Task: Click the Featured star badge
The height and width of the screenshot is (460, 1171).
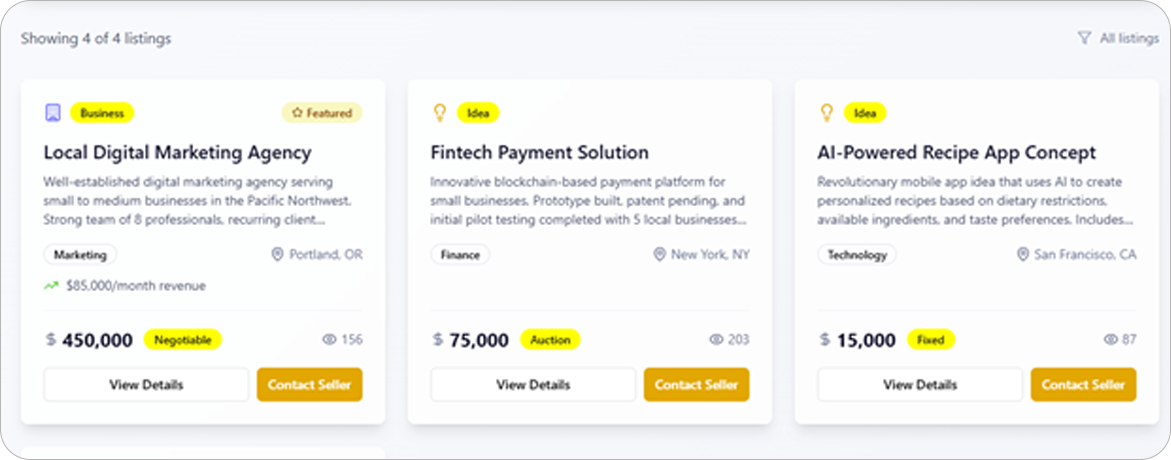Action: 322,113
